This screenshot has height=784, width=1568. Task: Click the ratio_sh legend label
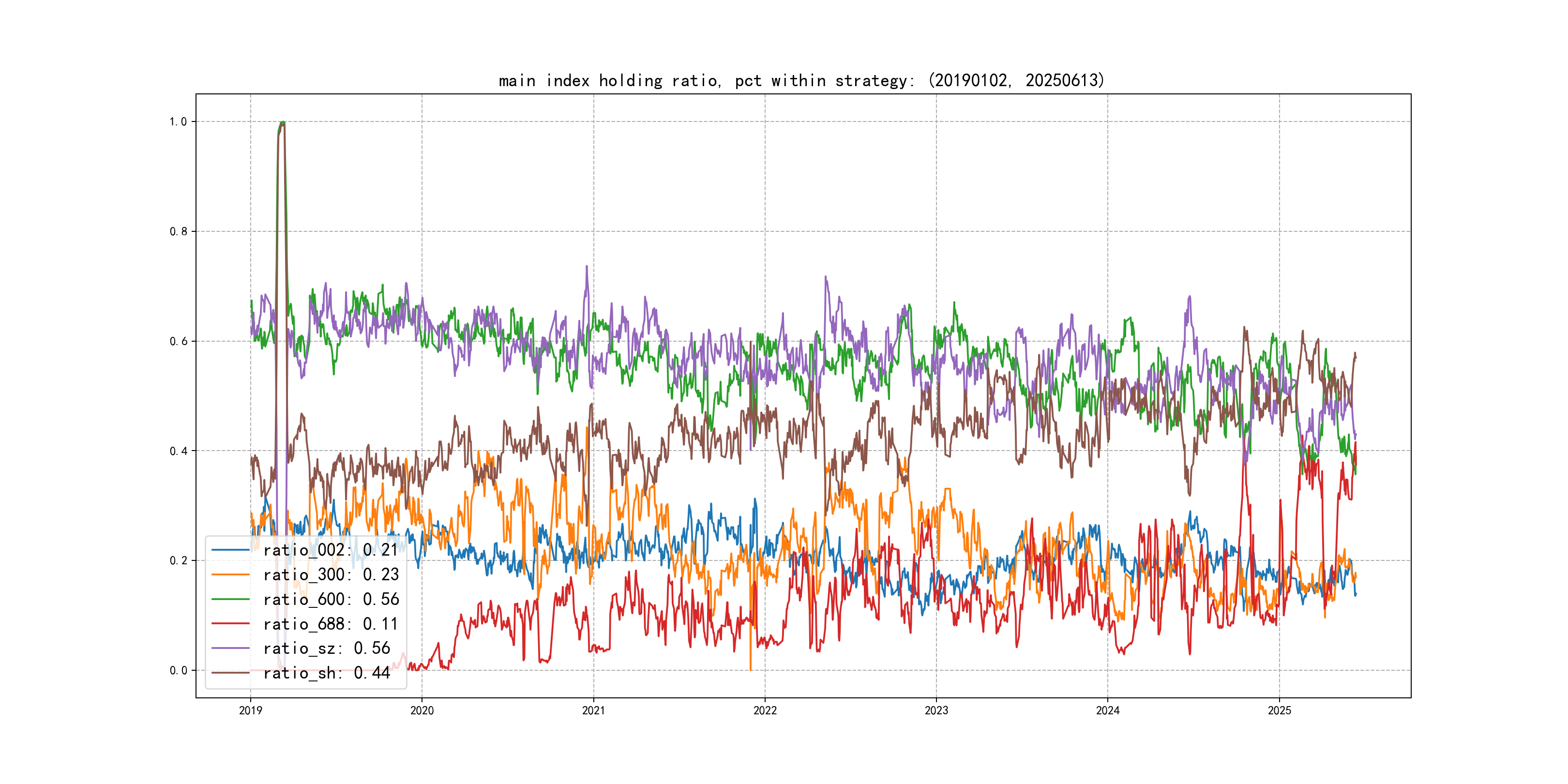(x=326, y=673)
